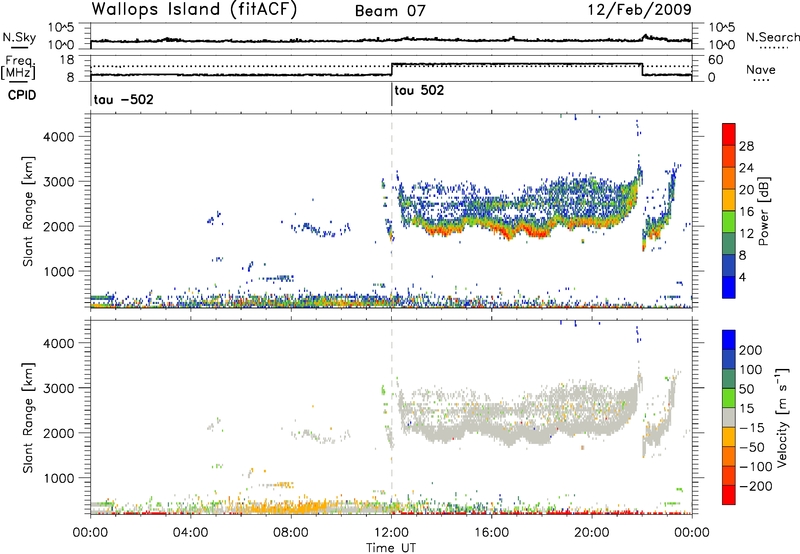Click the '20:00' time axis tick label
The width and height of the screenshot is (800, 554).
tap(592, 533)
